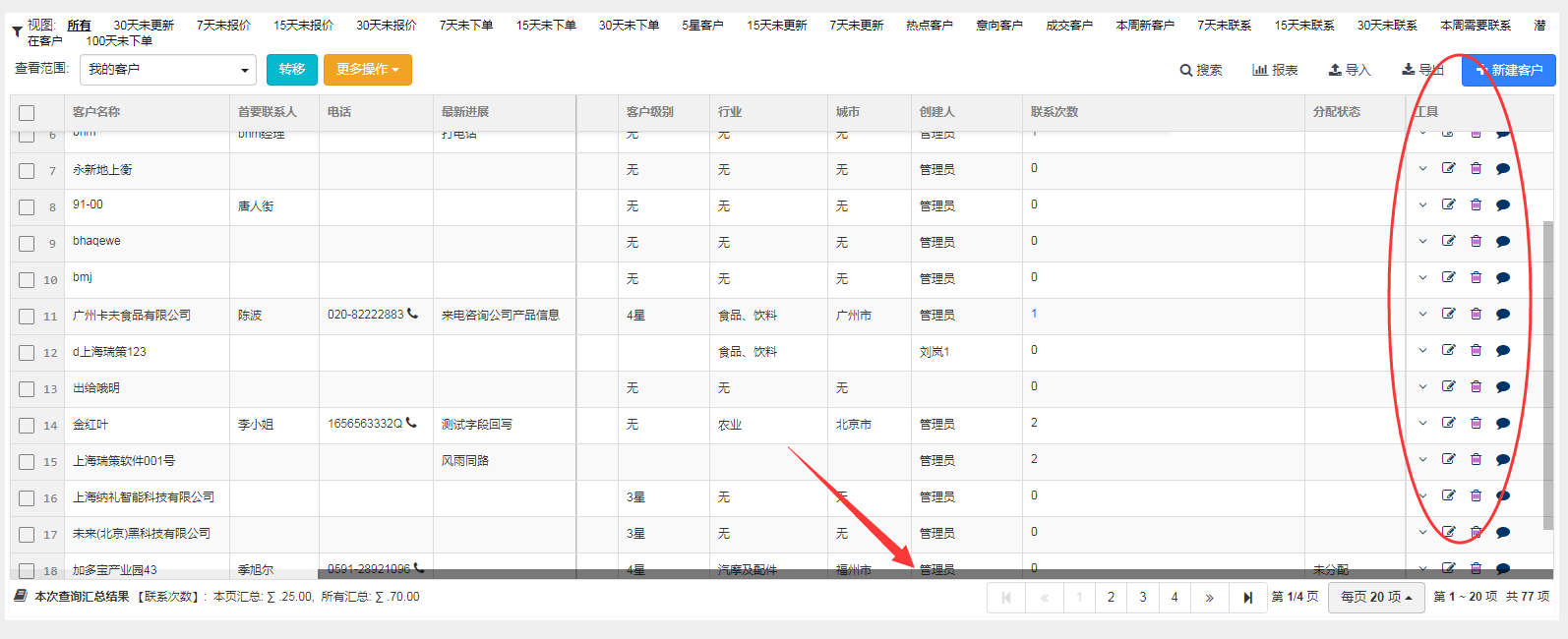Tick the checkbox for d上海瑞策123

[x=27, y=353]
